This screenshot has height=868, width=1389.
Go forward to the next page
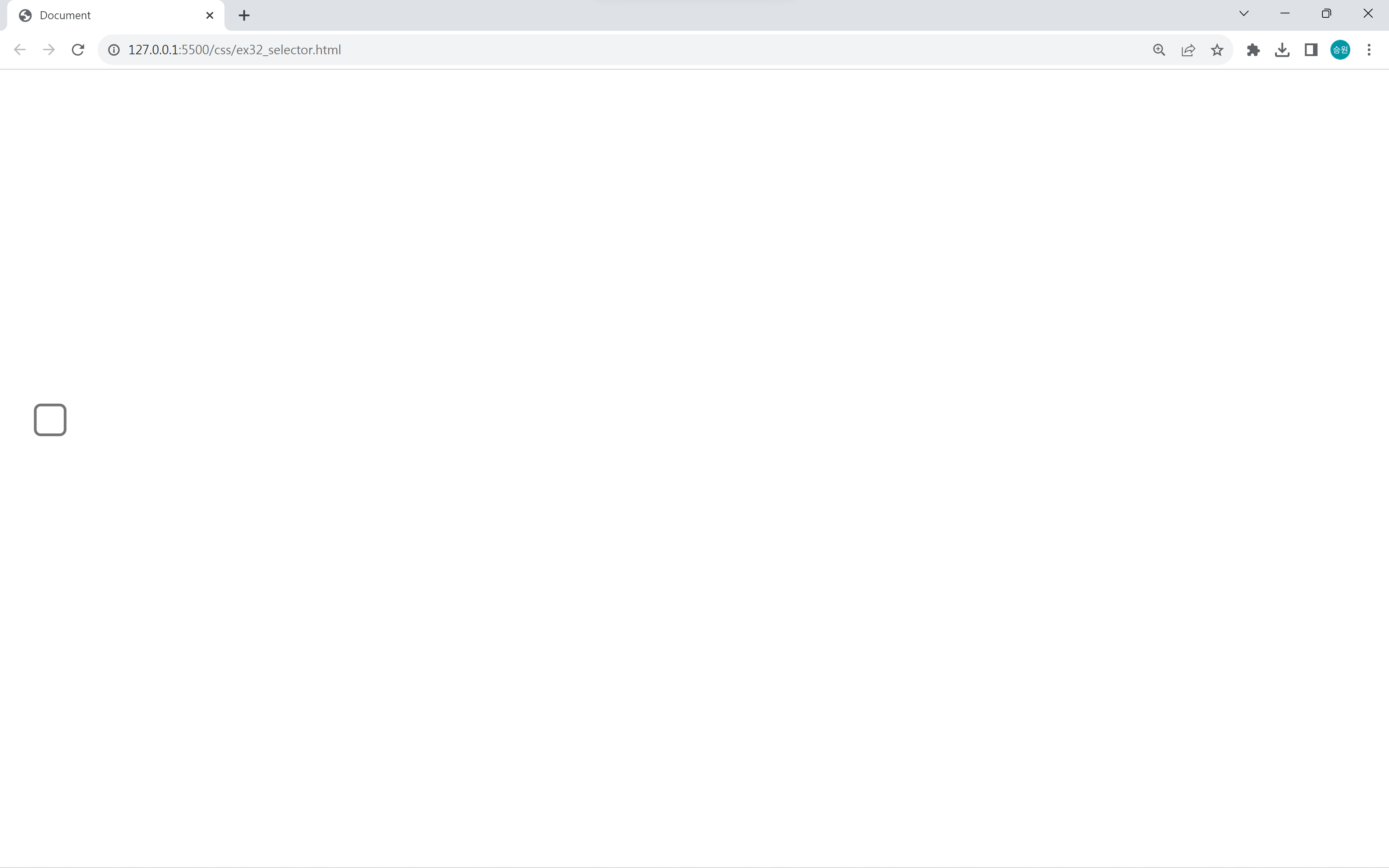[49, 50]
